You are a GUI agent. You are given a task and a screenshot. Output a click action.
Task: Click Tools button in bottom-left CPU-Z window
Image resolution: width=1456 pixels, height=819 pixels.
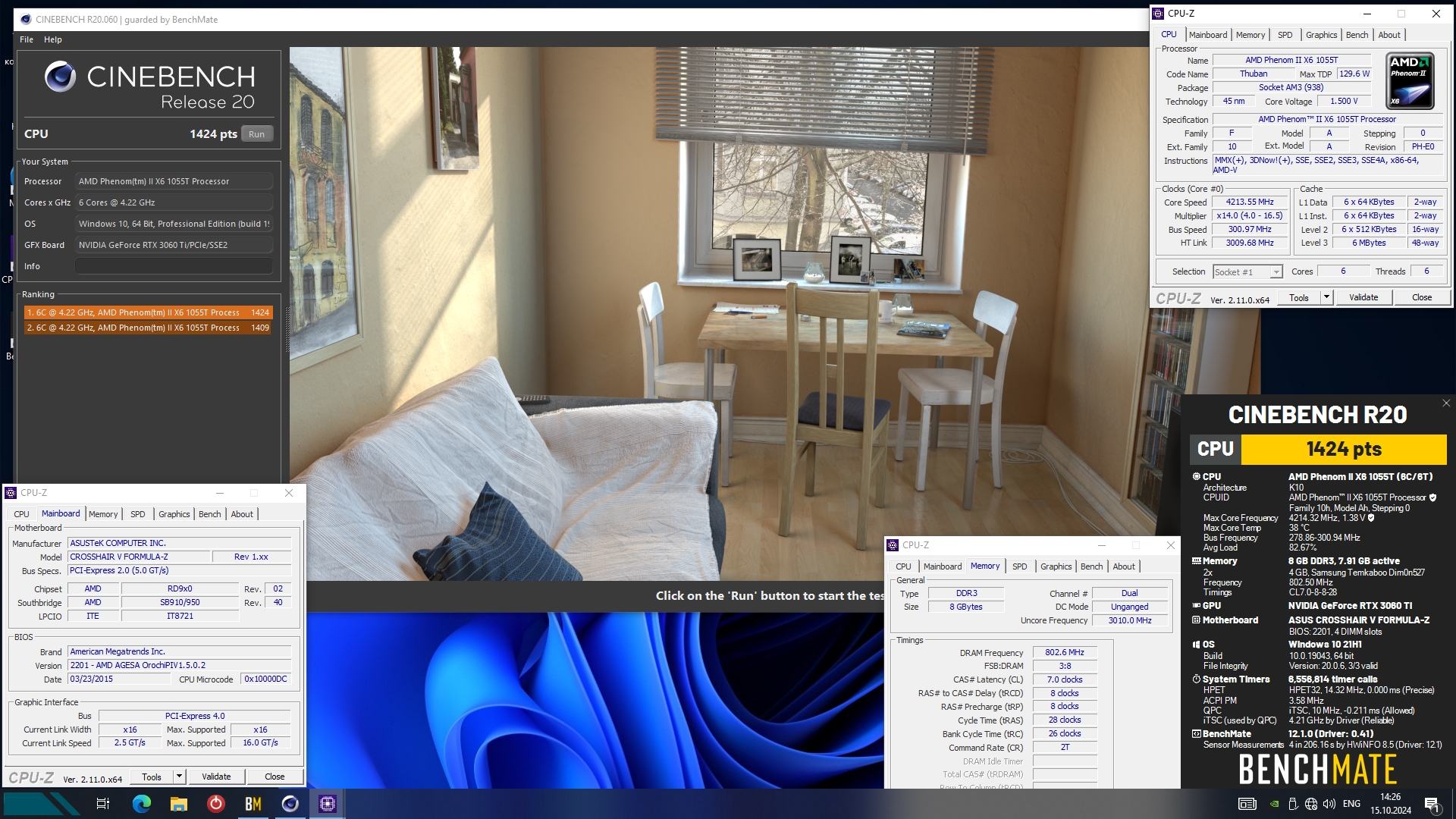pos(152,777)
